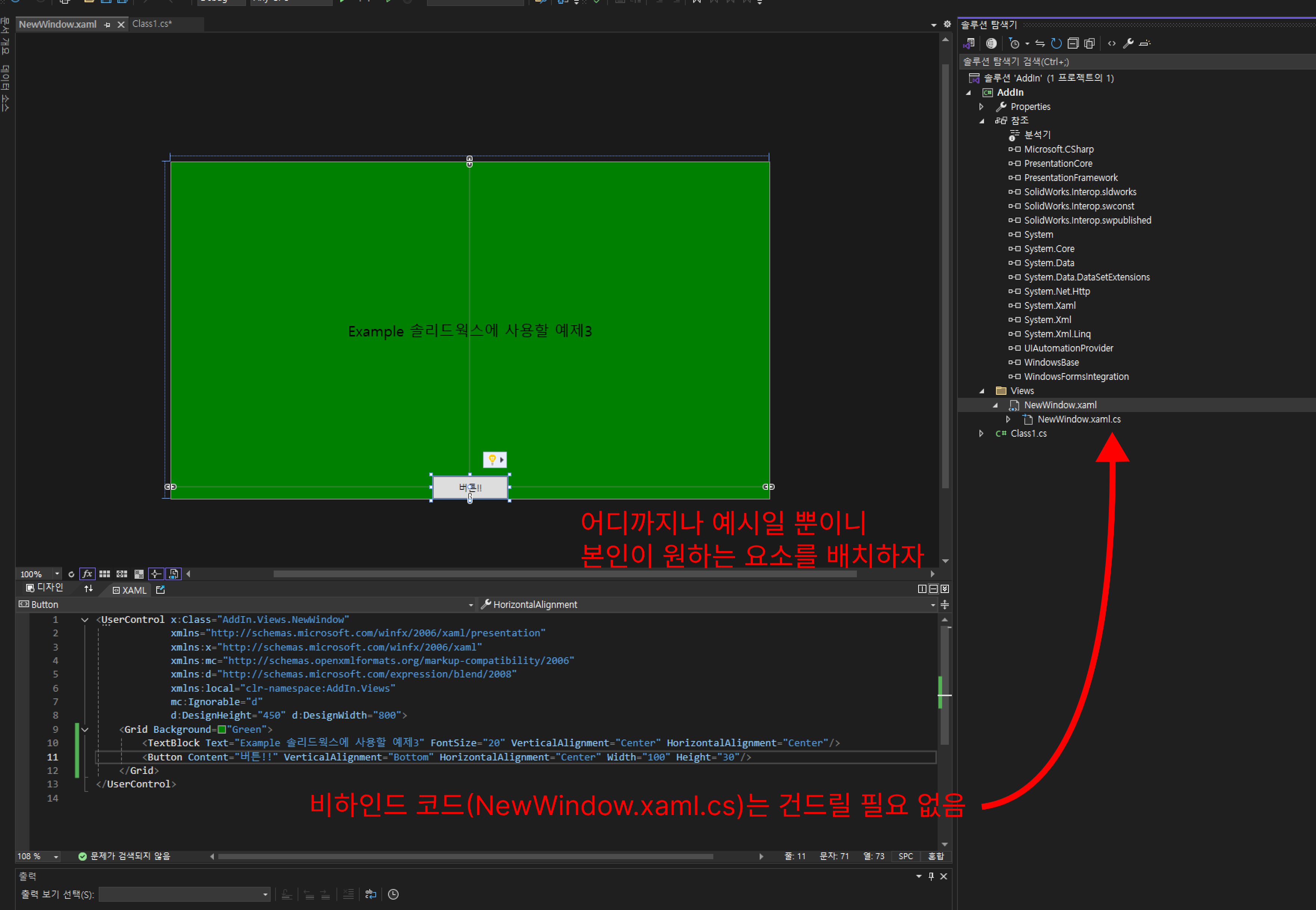Toggle snap to snaplines crosshair icon

pos(156,574)
